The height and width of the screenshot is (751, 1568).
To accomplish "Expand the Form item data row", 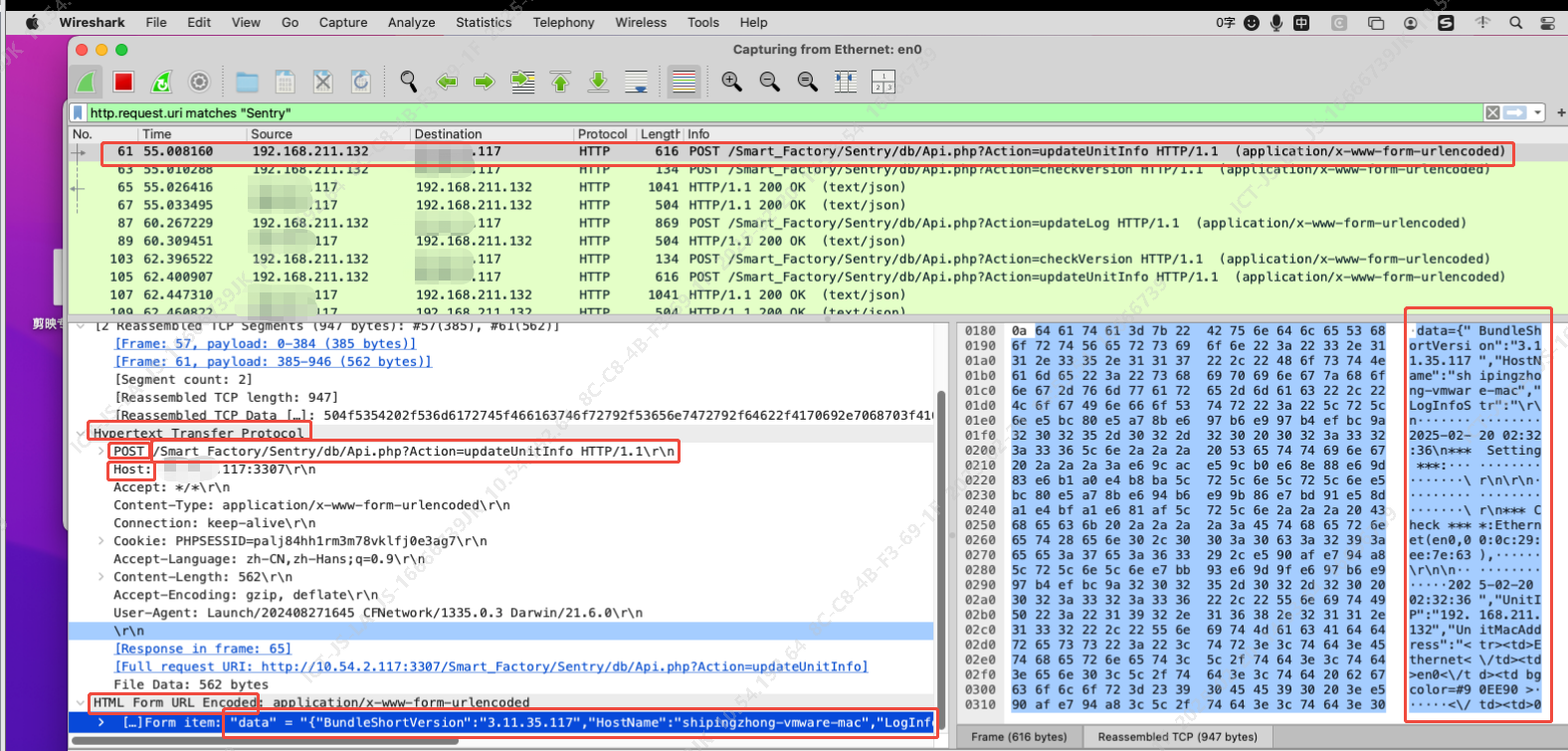I will coord(101,722).
